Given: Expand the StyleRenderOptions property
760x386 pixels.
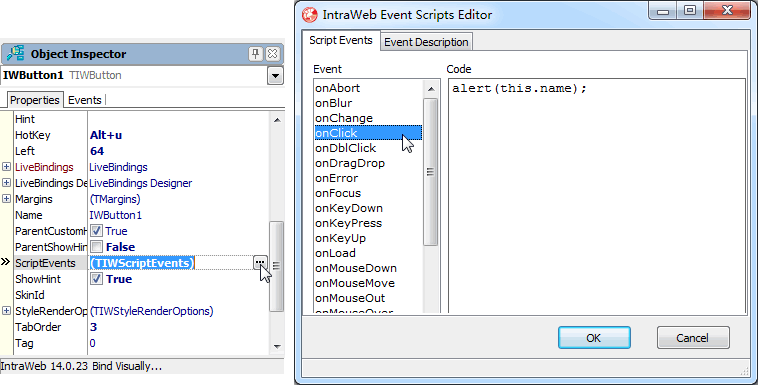Looking at the screenshot, I should click(x=6, y=311).
